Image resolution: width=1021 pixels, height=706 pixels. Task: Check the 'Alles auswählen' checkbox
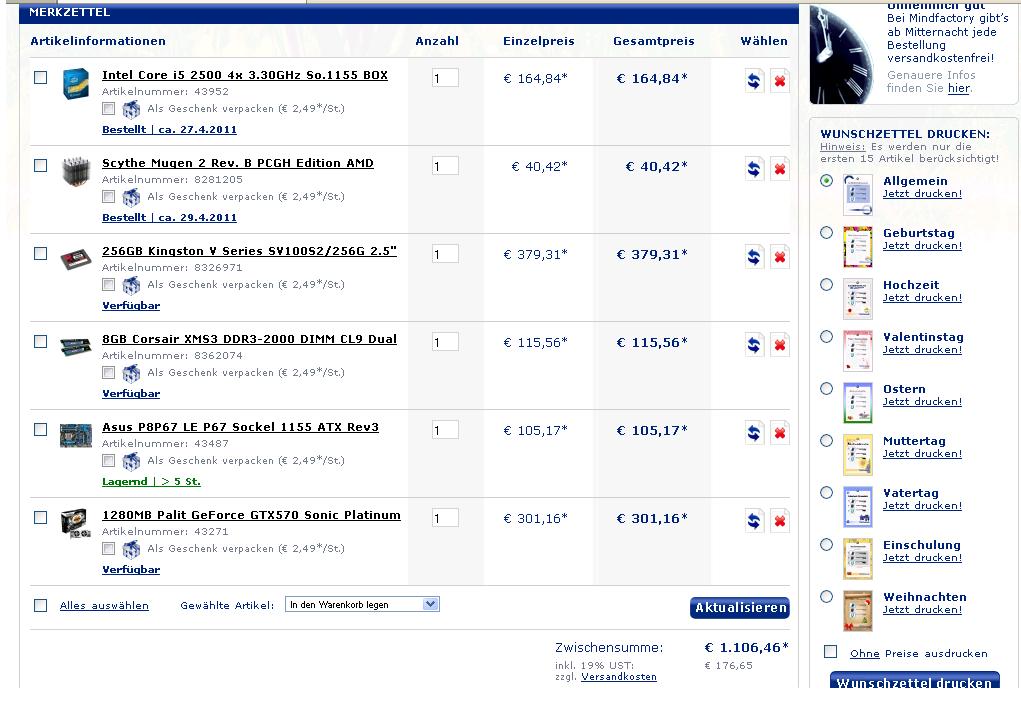pos(41,605)
